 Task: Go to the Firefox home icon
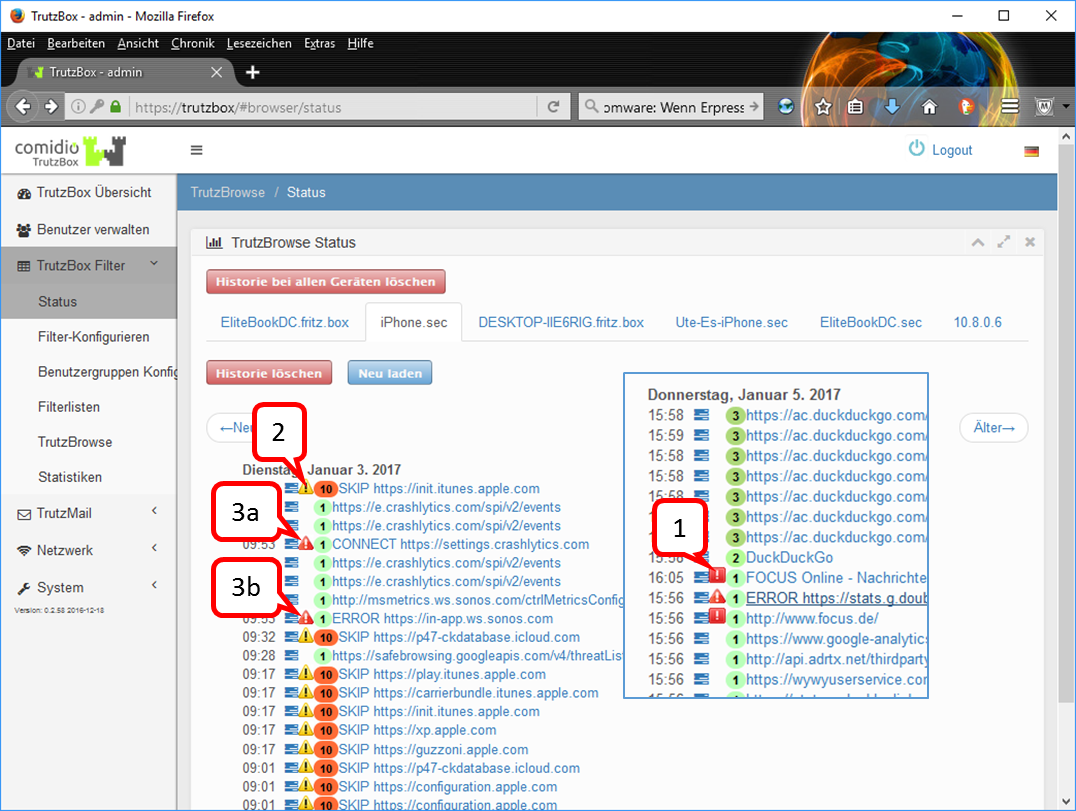[929, 106]
